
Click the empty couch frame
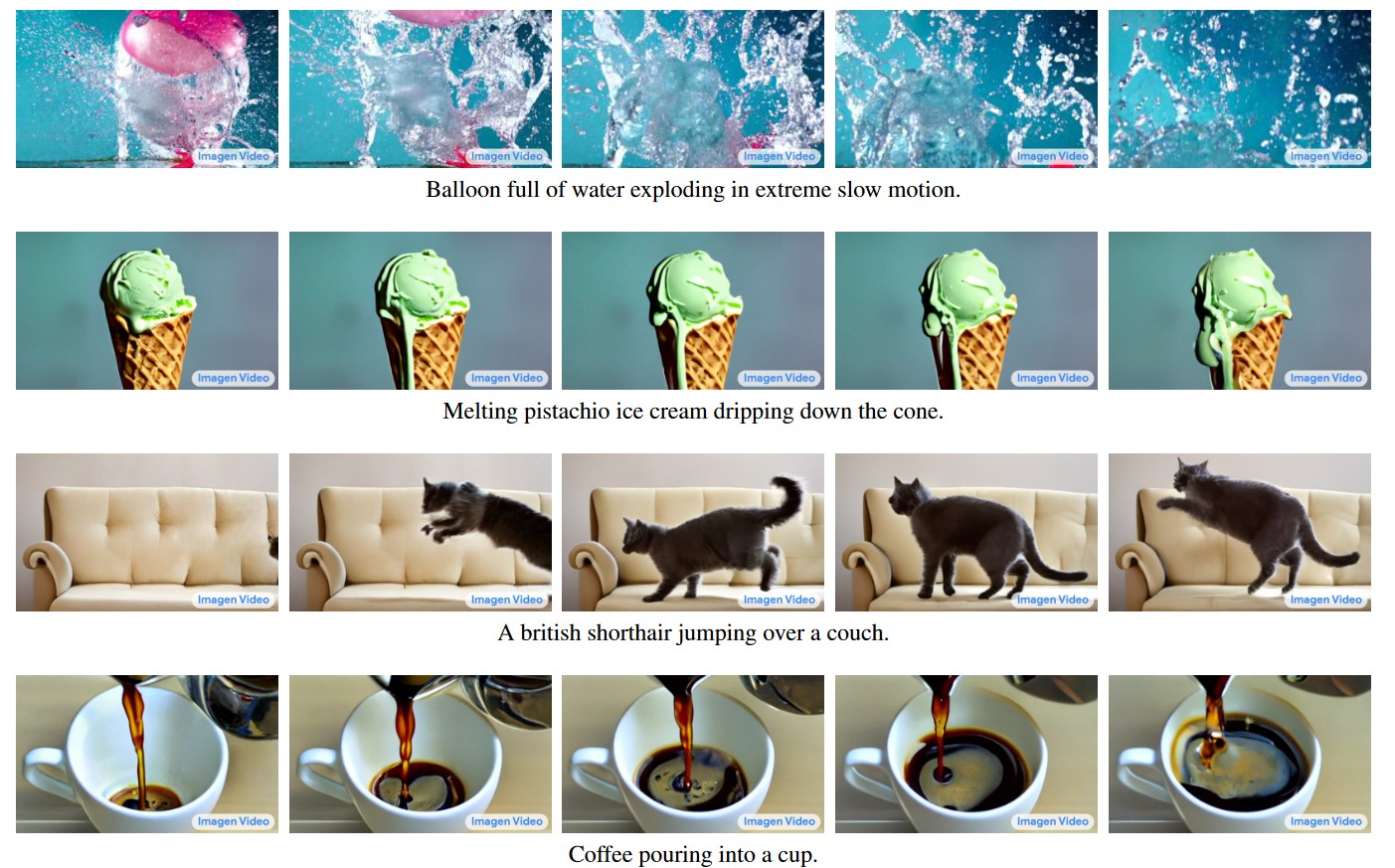pos(147,532)
